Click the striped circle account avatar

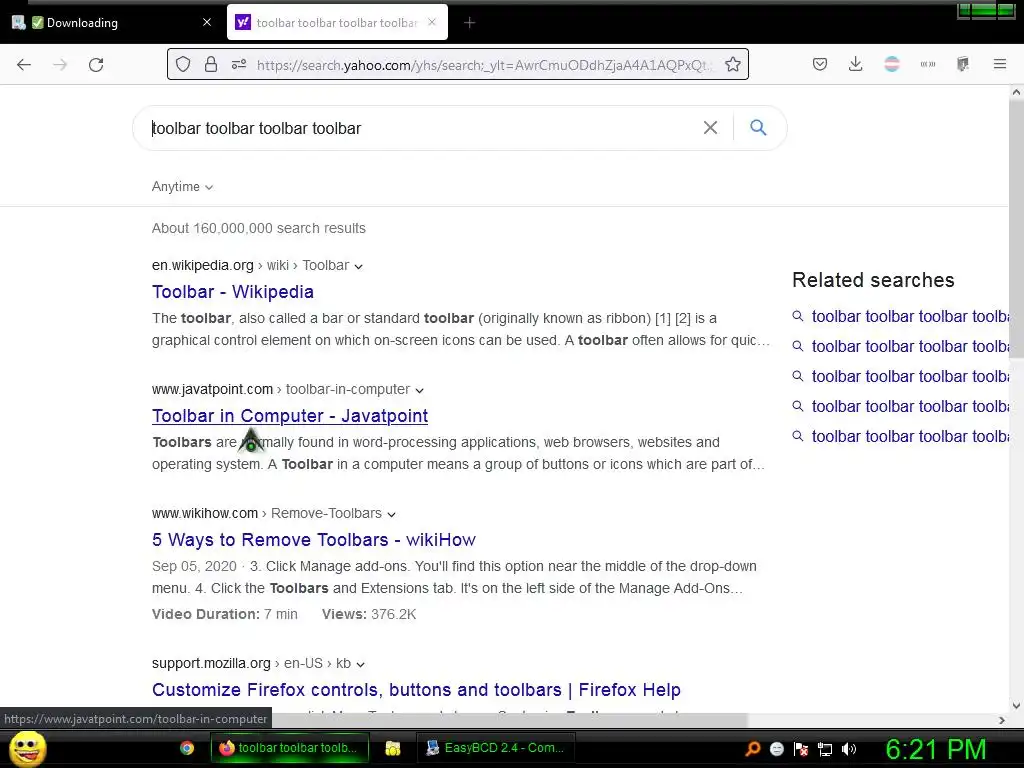[891, 64]
